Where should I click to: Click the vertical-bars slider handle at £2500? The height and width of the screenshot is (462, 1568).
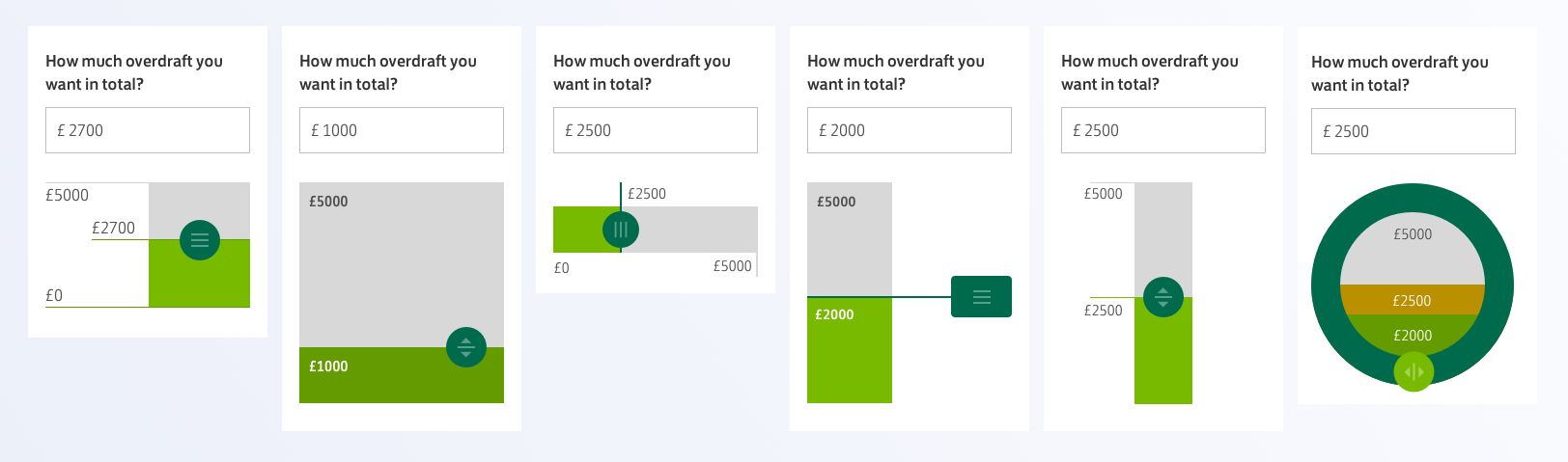pos(621,230)
